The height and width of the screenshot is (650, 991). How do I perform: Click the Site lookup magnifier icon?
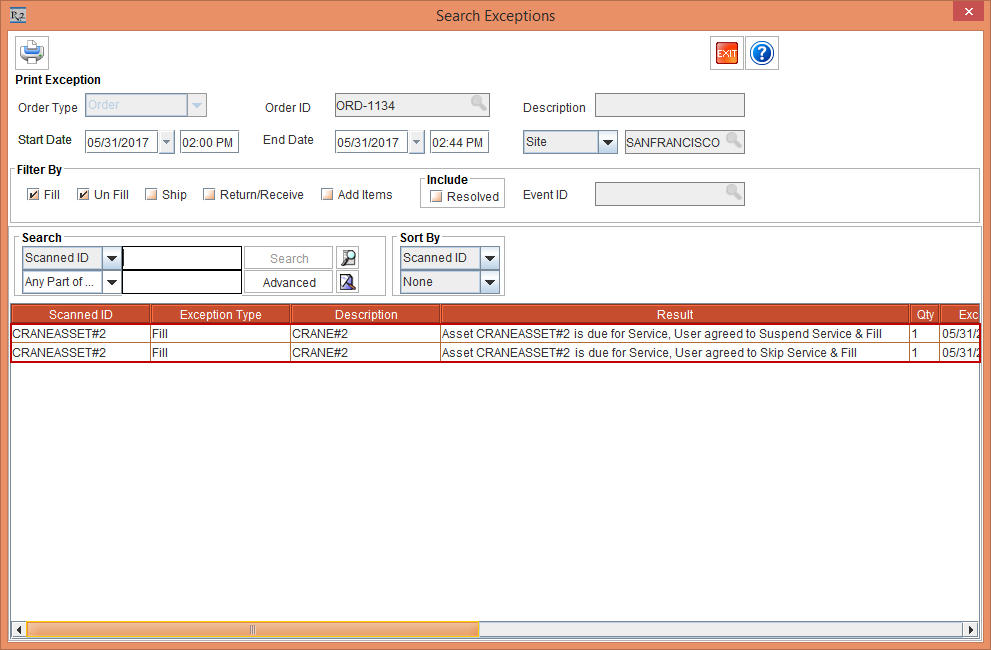pos(734,141)
